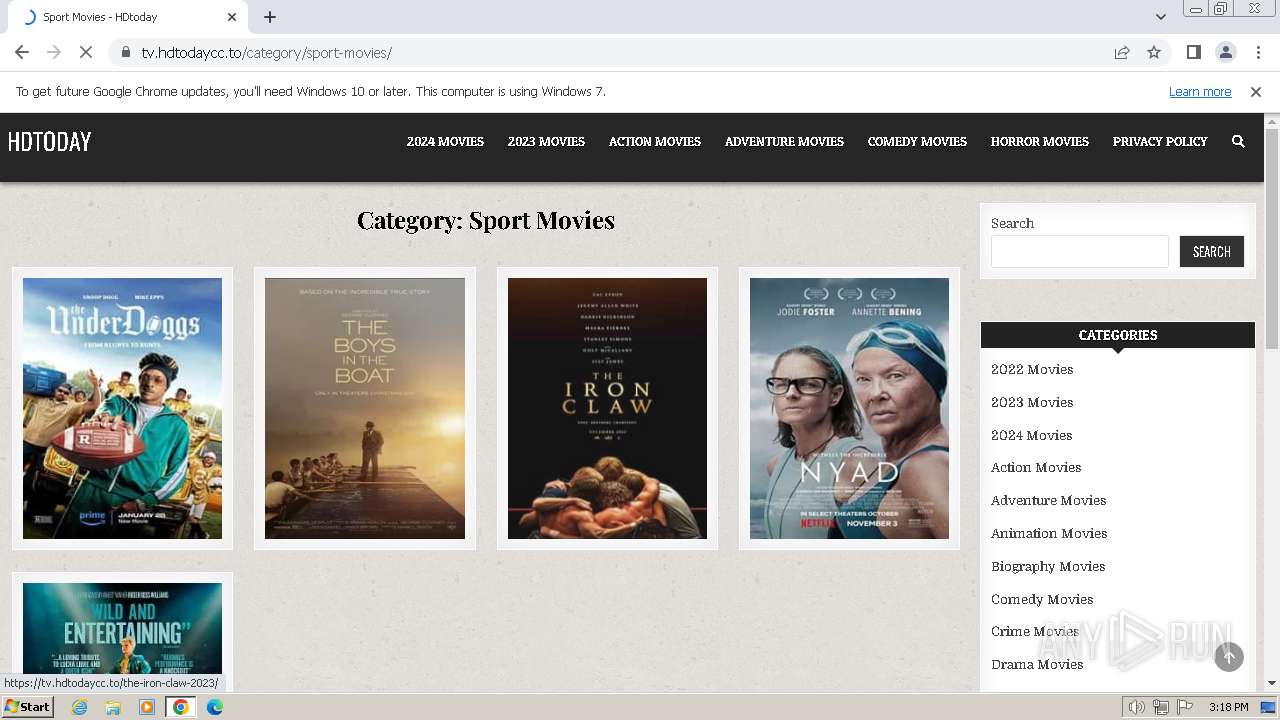Screen dimensions: 1280x720
Task: Open Horror Movies menu item
Action: 1039,142
